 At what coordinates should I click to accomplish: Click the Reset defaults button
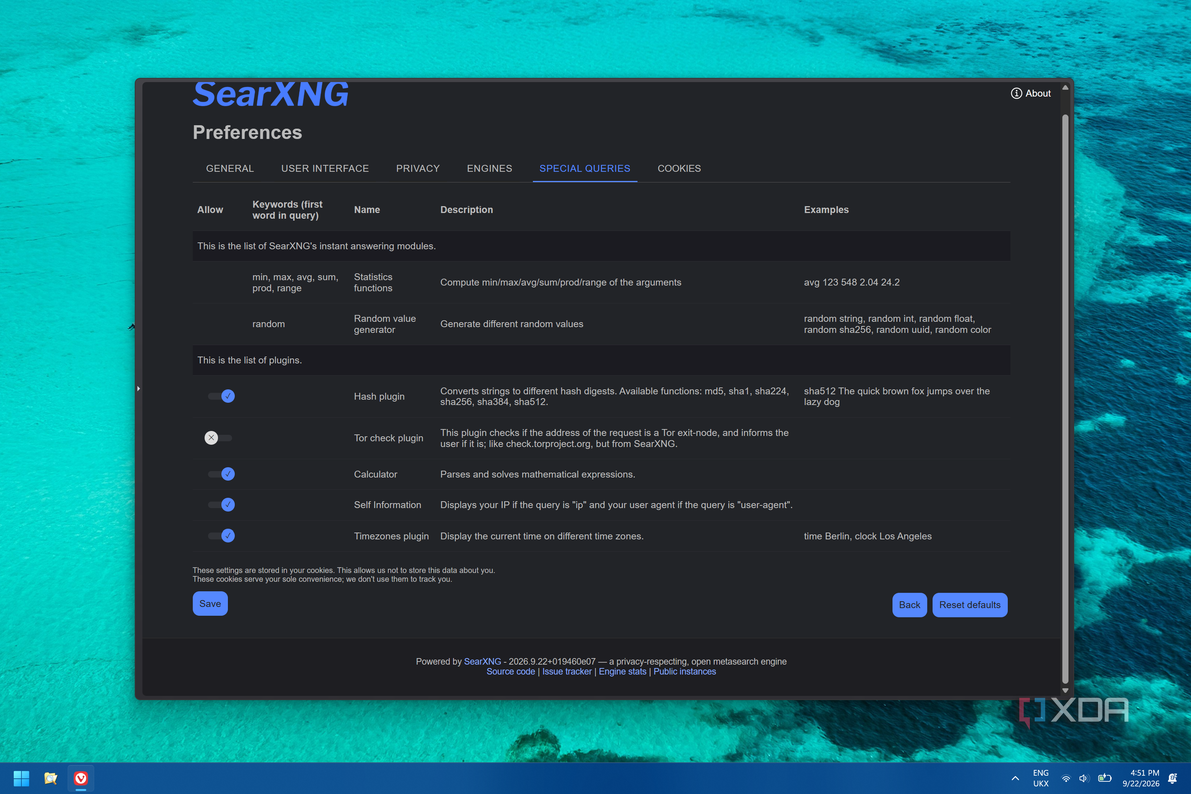coord(970,605)
